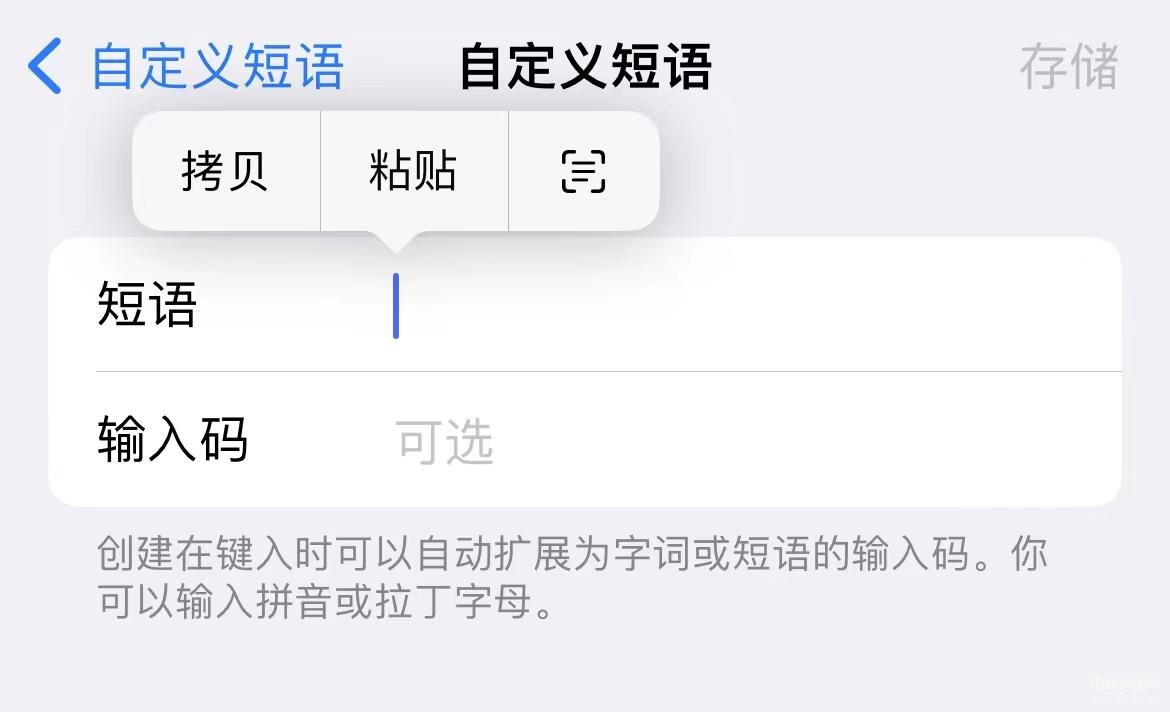Image resolution: width=1170 pixels, height=712 pixels.
Task: Go back via blue 自定义短语 label
Action: 217,66
